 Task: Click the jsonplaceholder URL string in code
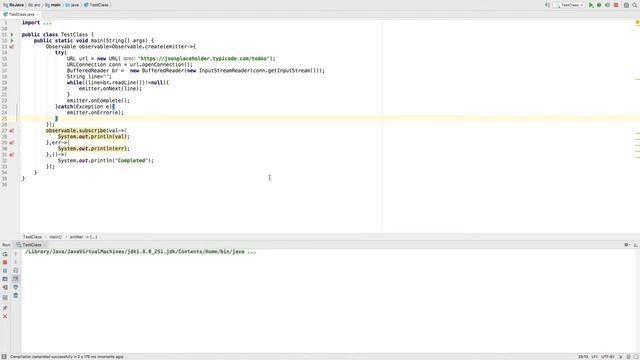coord(204,58)
